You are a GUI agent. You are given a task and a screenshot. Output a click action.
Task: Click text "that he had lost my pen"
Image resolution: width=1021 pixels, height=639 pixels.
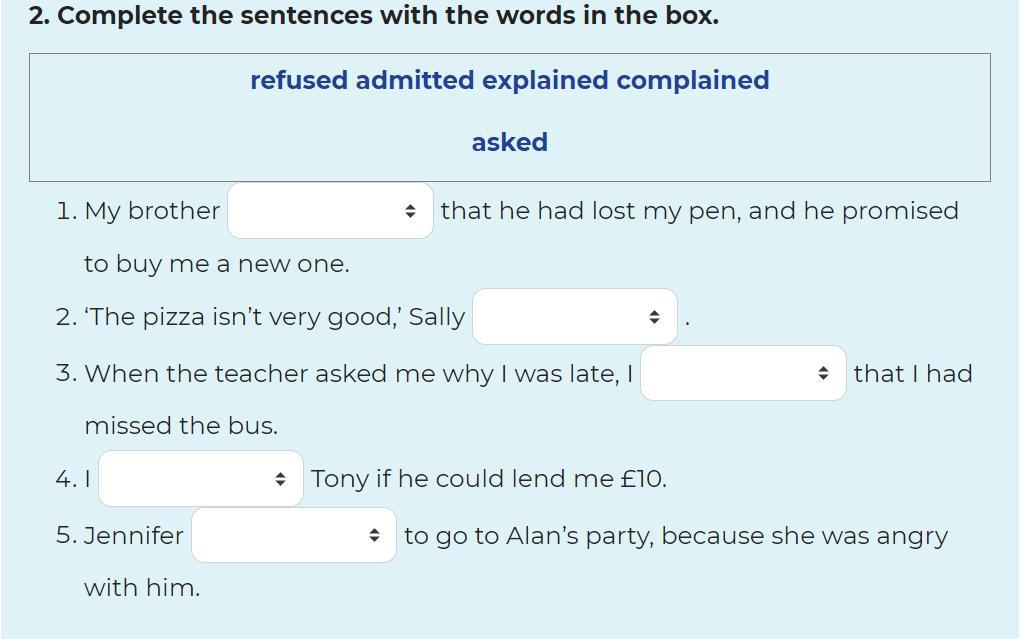(591, 211)
